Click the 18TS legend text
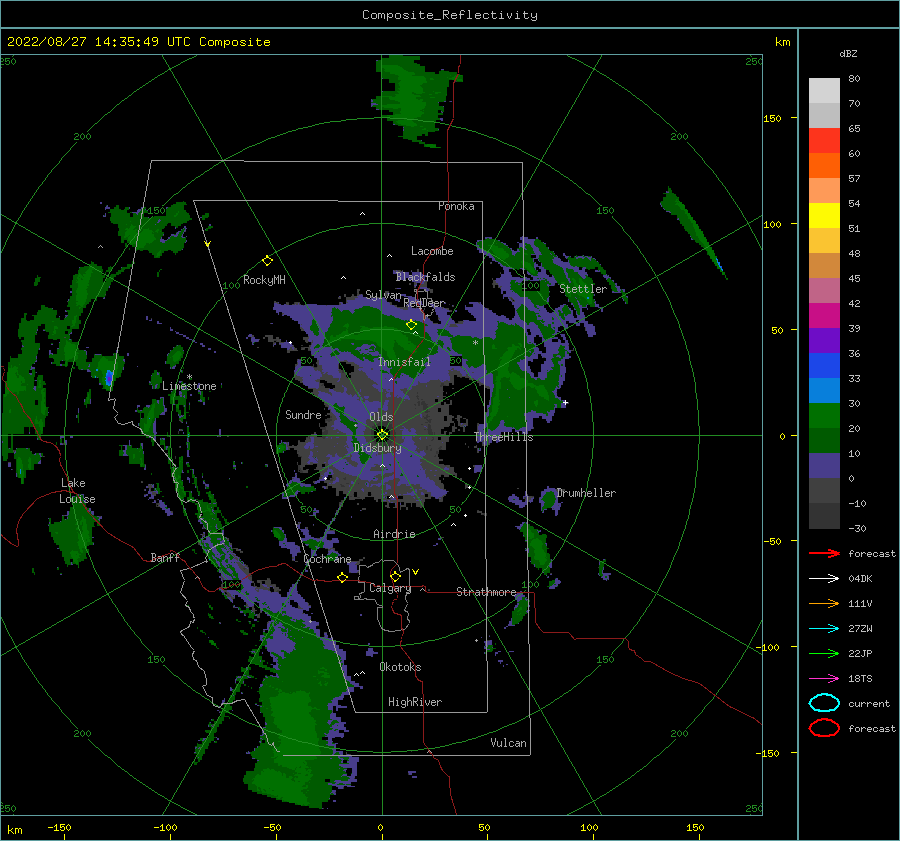Viewport: 900px width, 841px height. pos(860,679)
